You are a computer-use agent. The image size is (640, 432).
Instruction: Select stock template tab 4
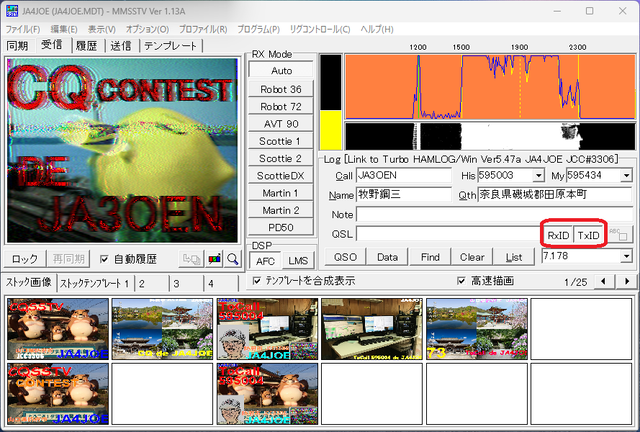(x=221, y=283)
